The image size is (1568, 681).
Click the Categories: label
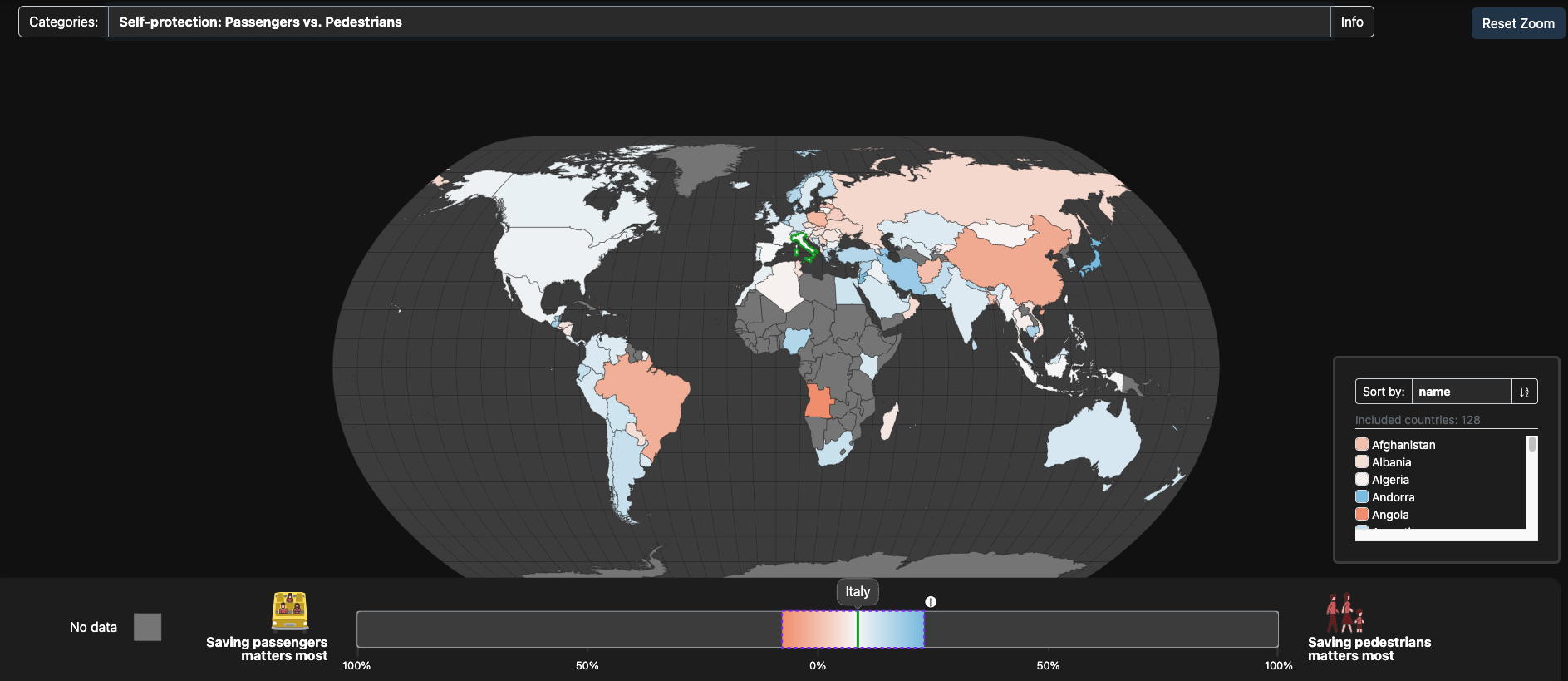pyautogui.click(x=64, y=22)
